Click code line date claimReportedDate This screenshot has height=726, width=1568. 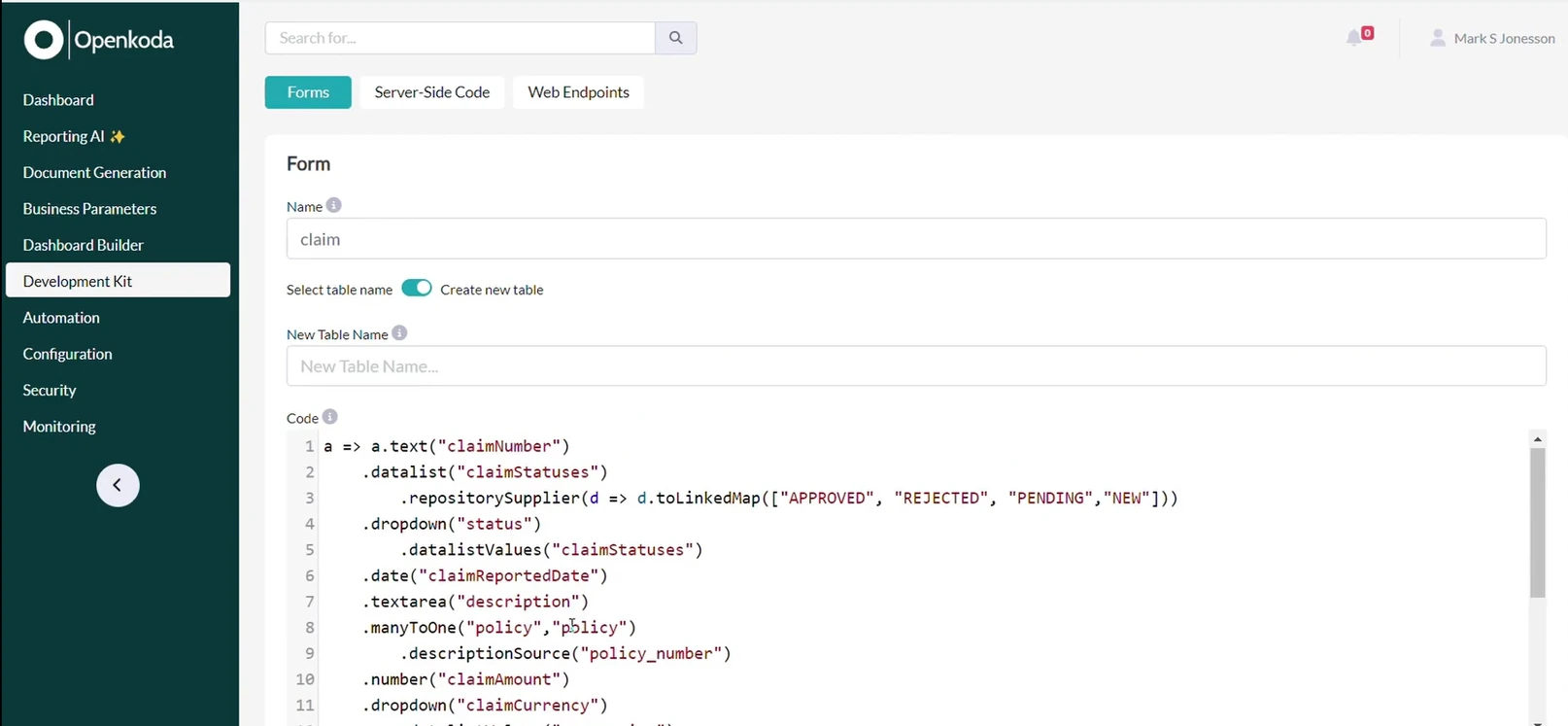click(485, 575)
